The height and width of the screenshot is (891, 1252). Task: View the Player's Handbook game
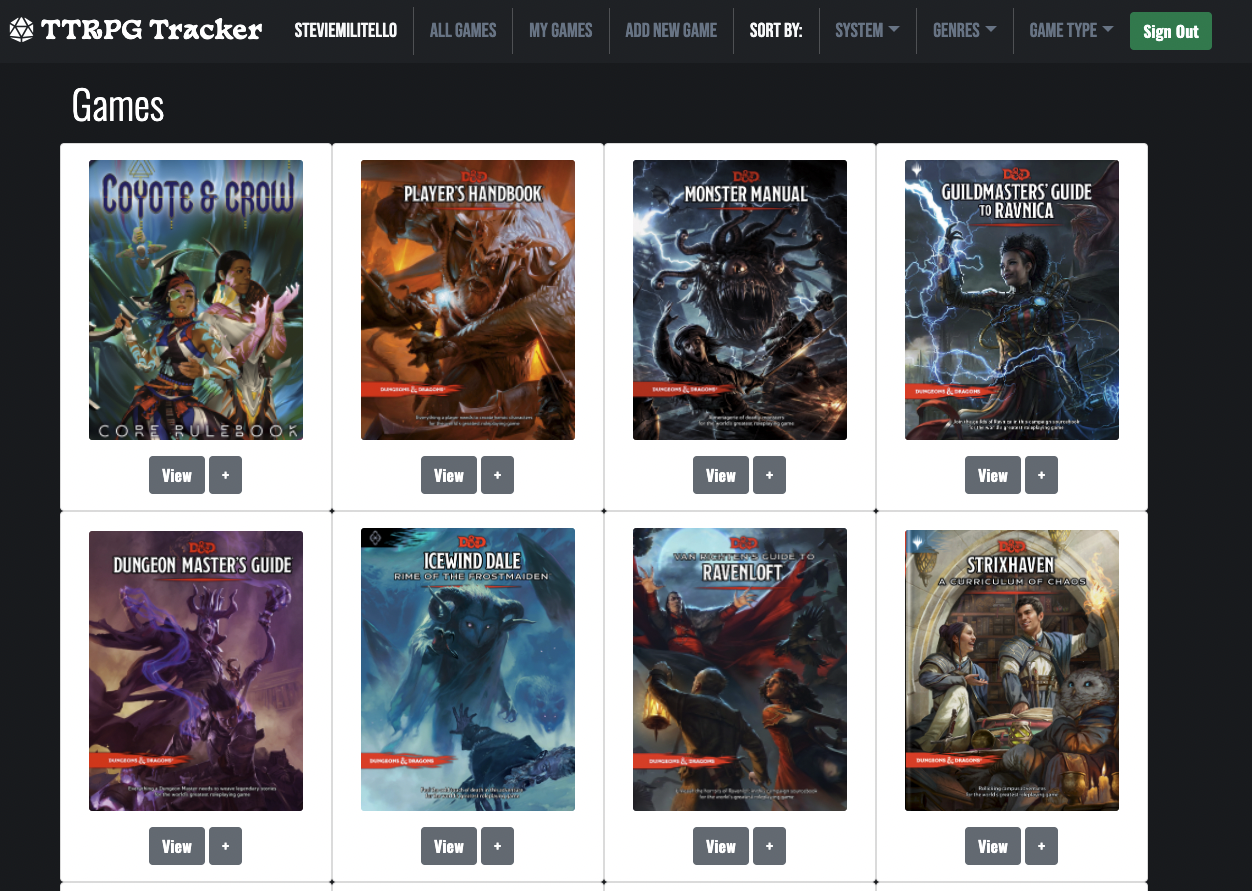coord(449,475)
